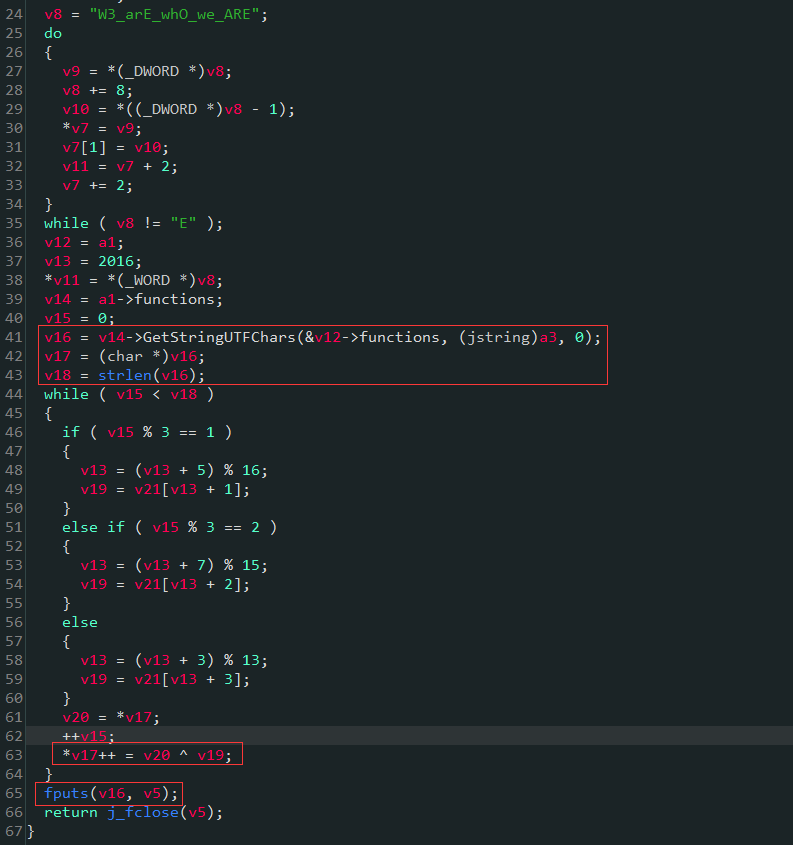This screenshot has width=793, height=845.
Task: Click variable v20 on line 61
Action: click(75, 717)
